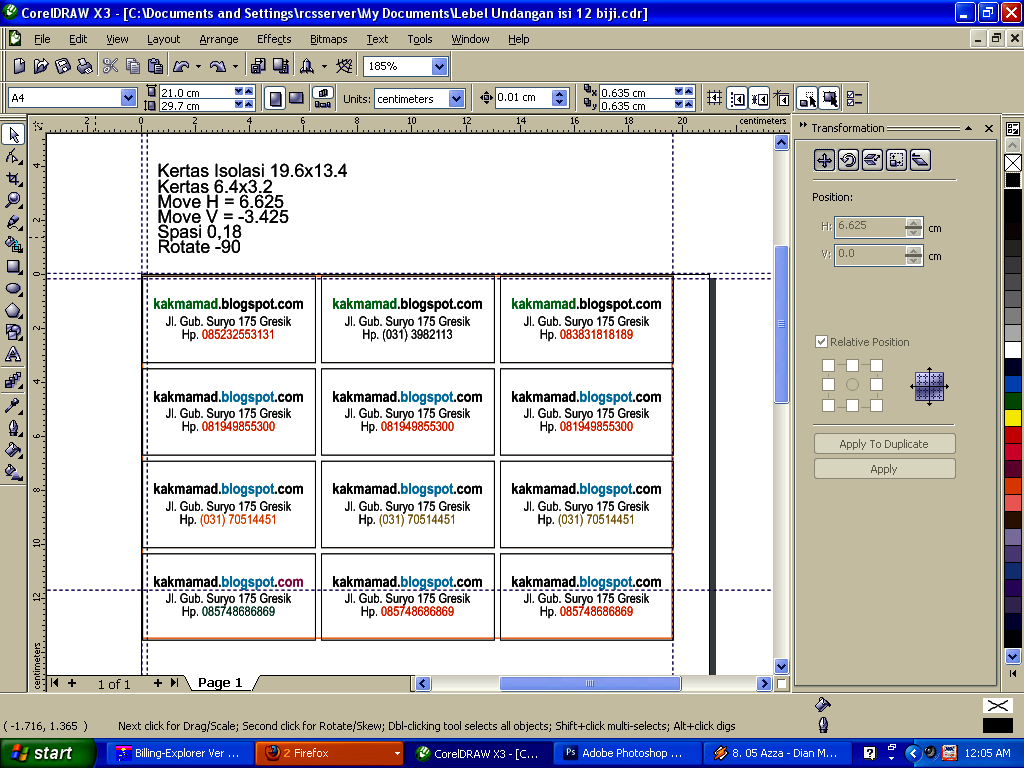Image resolution: width=1024 pixels, height=768 pixels.
Task: Click the Import icon in toolbar
Action: (259, 66)
